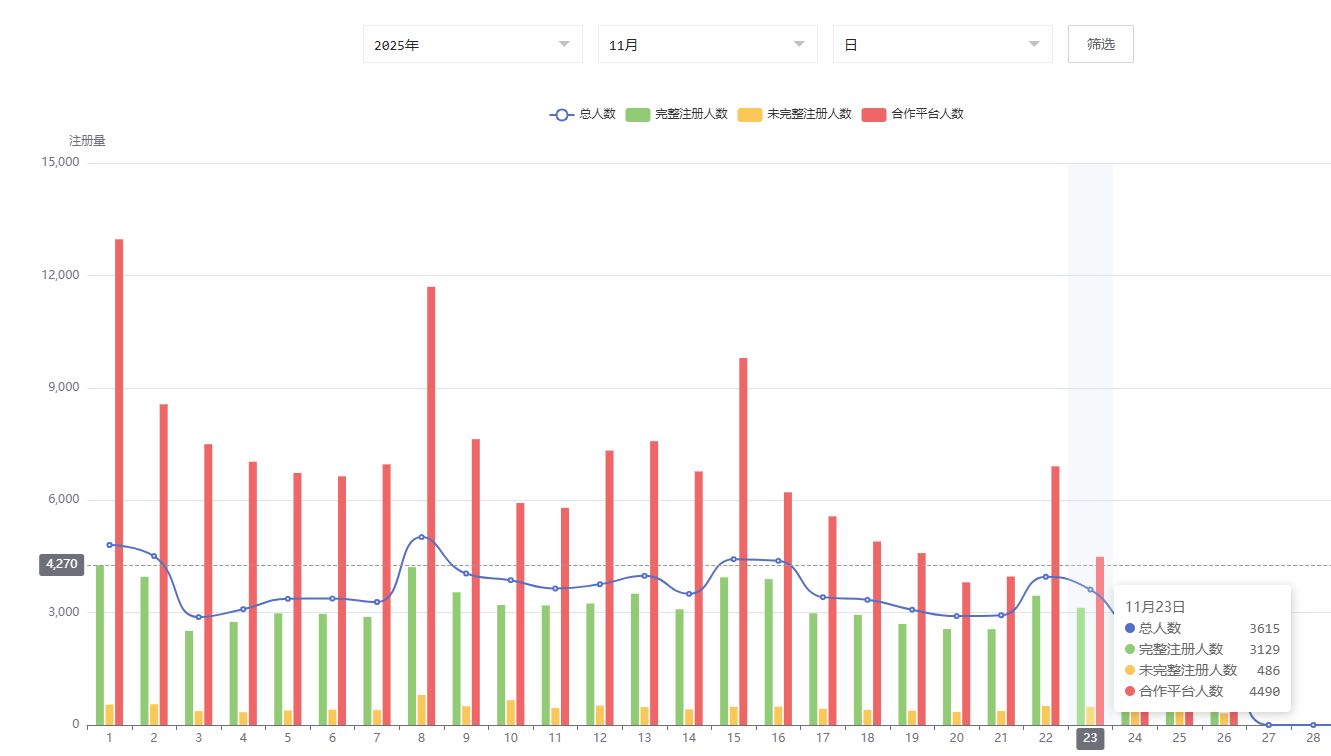
Task: Click the green bar for day 1
Action: click(100, 645)
